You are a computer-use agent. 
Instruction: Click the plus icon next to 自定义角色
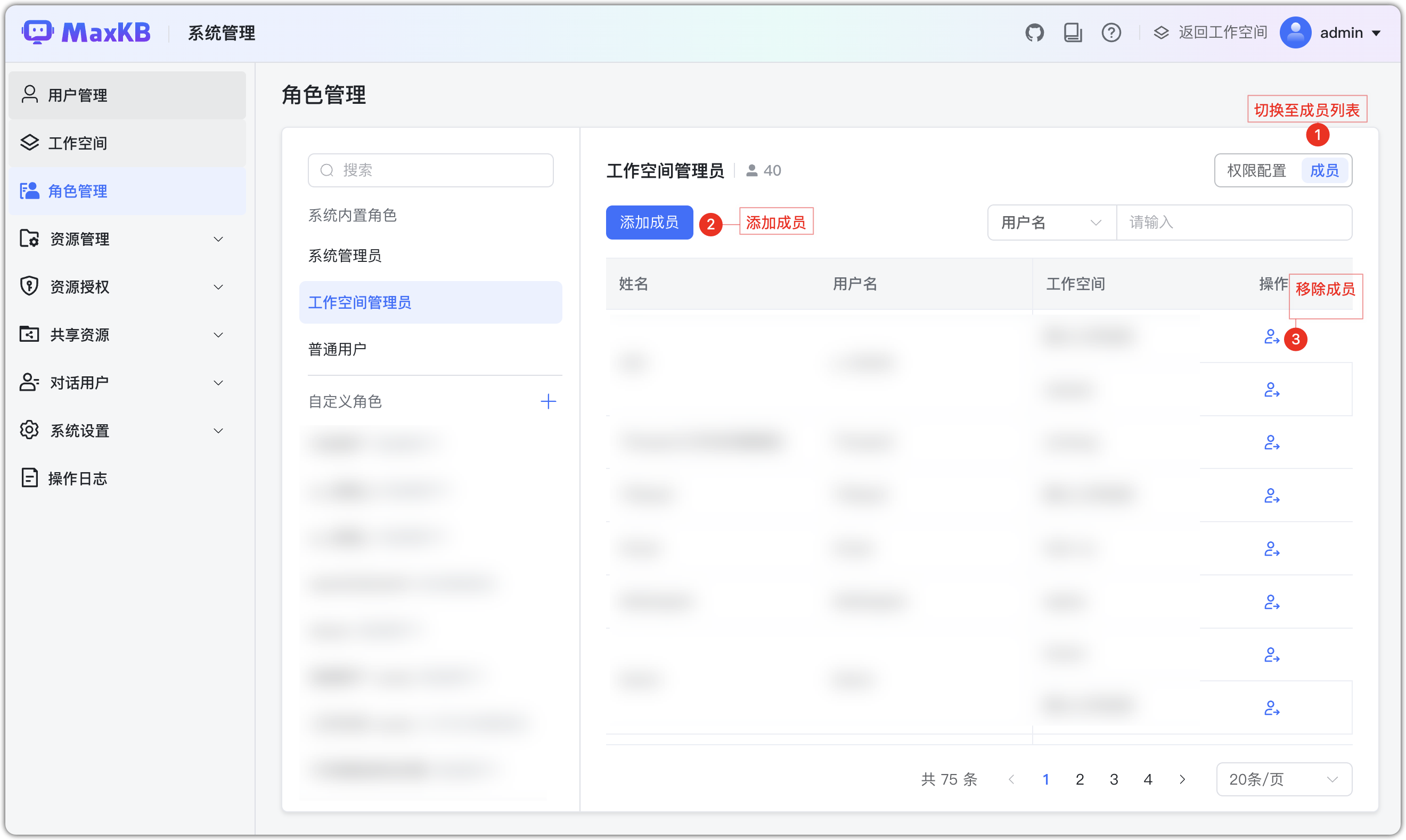[547, 401]
